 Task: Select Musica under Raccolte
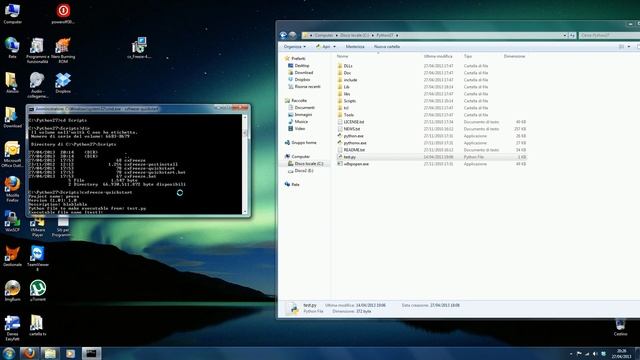coord(301,121)
